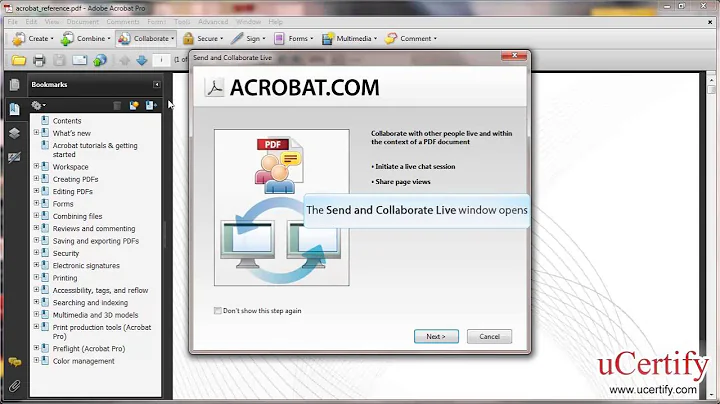Click the Print icon

pyautogui.click(x=39, y=60)
